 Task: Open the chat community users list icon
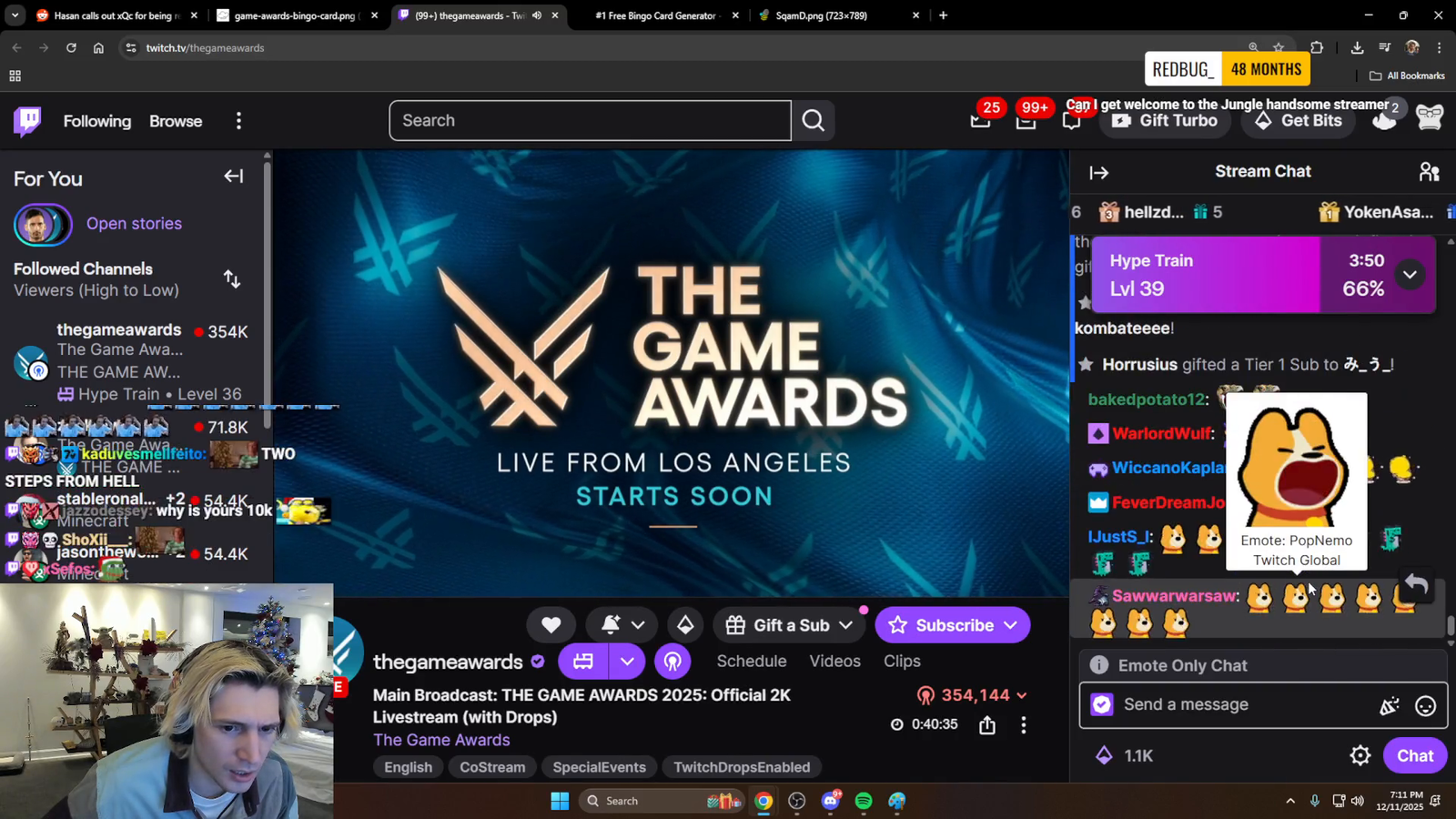tap(1429, 172)
